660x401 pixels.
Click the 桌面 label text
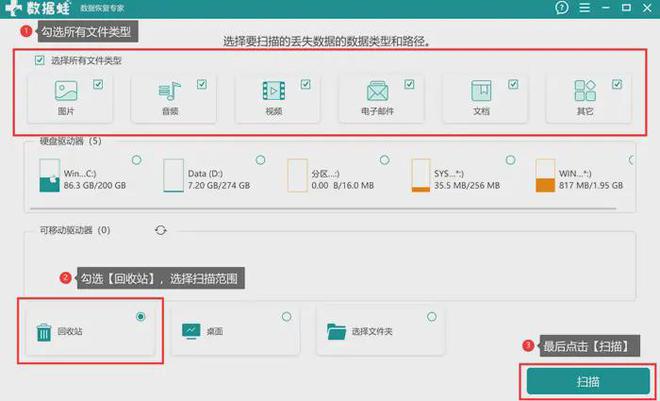pos(215,332)
